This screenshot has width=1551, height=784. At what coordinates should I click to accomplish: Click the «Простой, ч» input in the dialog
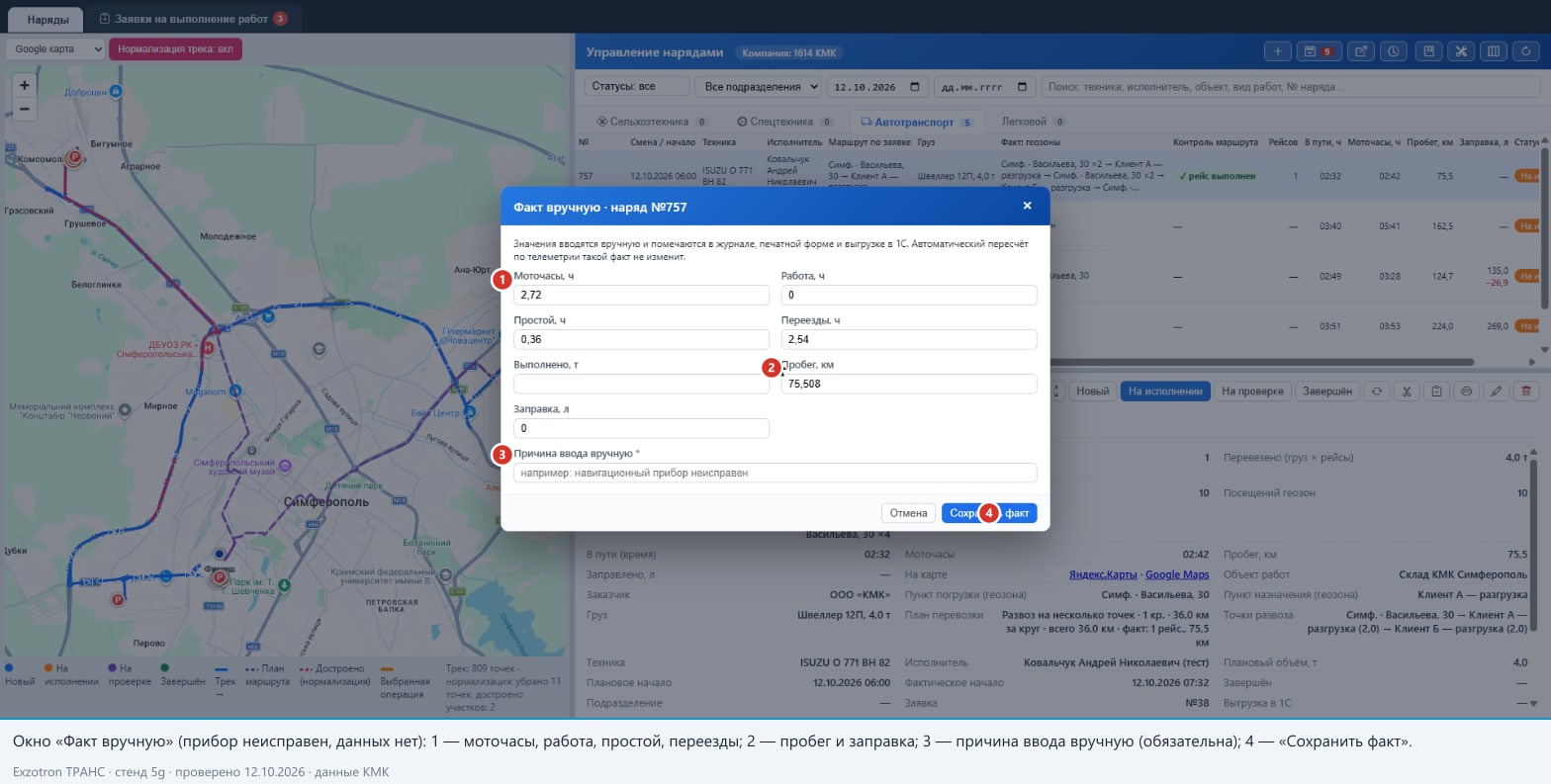click(641, 339)
